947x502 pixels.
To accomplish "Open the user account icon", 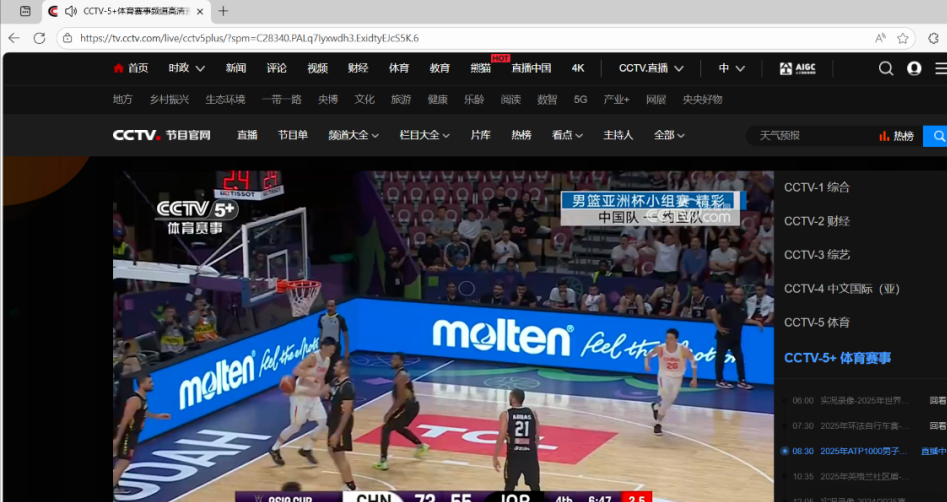I will tap(914, 68).
